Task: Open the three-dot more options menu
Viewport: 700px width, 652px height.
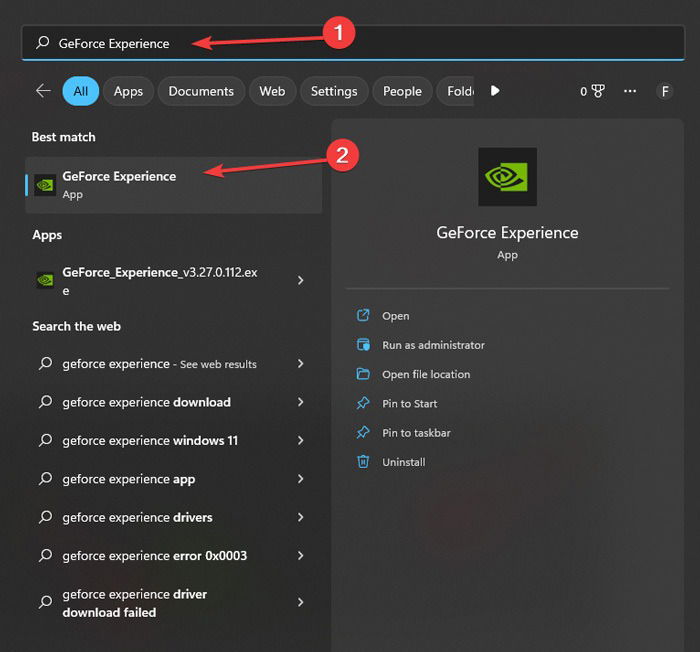Action: pos(630,91)
